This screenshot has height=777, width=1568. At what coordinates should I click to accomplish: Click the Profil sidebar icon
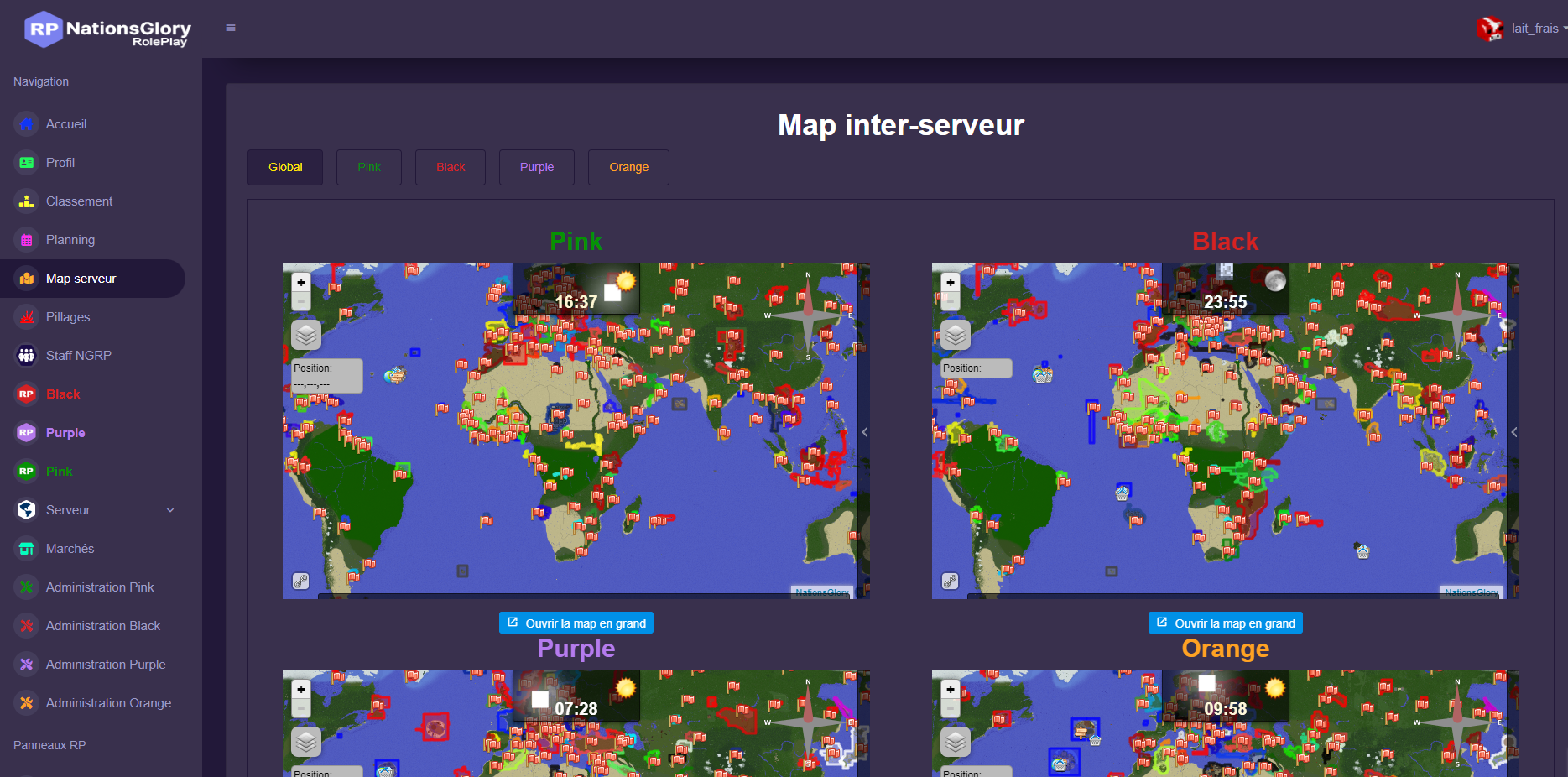tap(27, 163)
